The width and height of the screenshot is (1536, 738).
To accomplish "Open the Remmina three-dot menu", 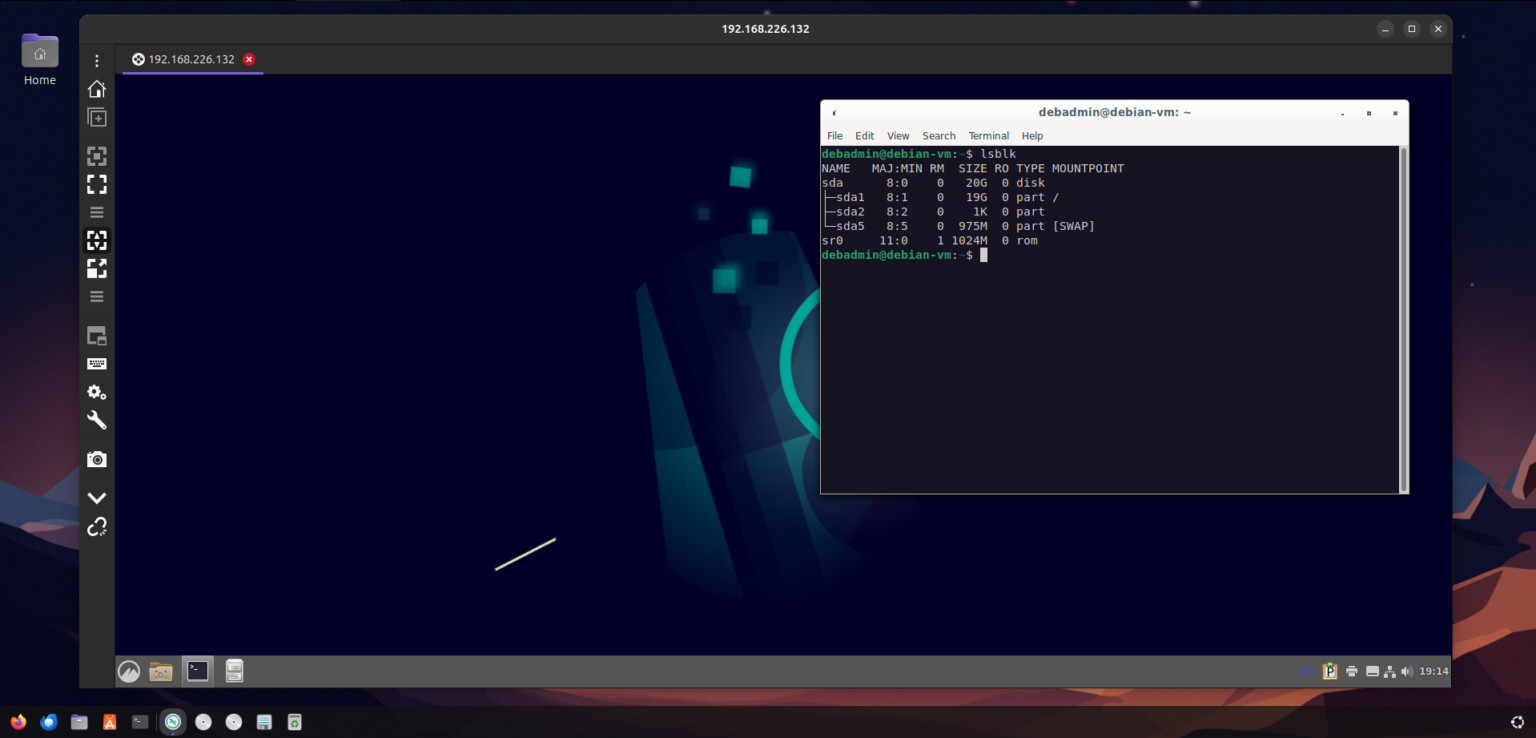I will tap(96, 60).
